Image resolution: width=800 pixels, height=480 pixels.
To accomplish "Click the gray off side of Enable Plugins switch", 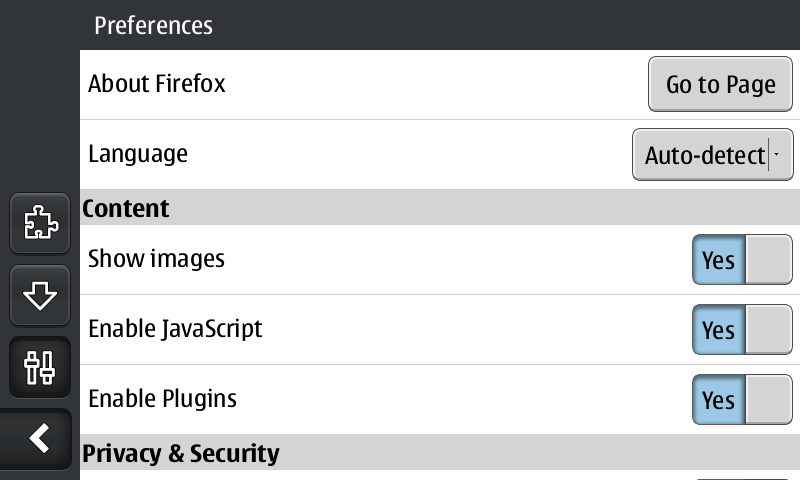I will point(768,400).
